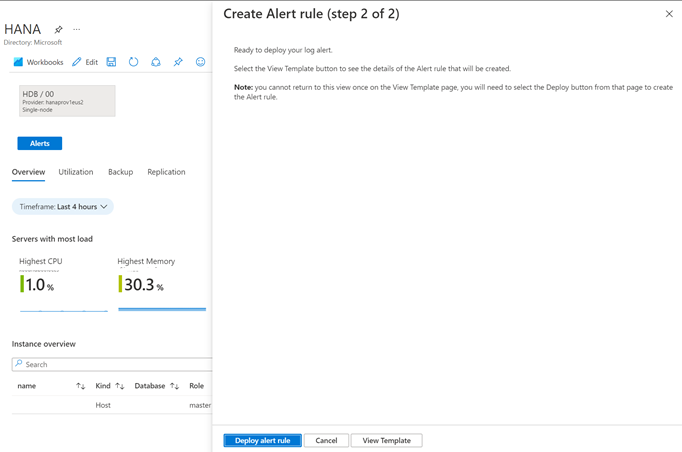Pin the workbook using toolbar pin icon
682x452 pixels.
[x=178, y=62]
